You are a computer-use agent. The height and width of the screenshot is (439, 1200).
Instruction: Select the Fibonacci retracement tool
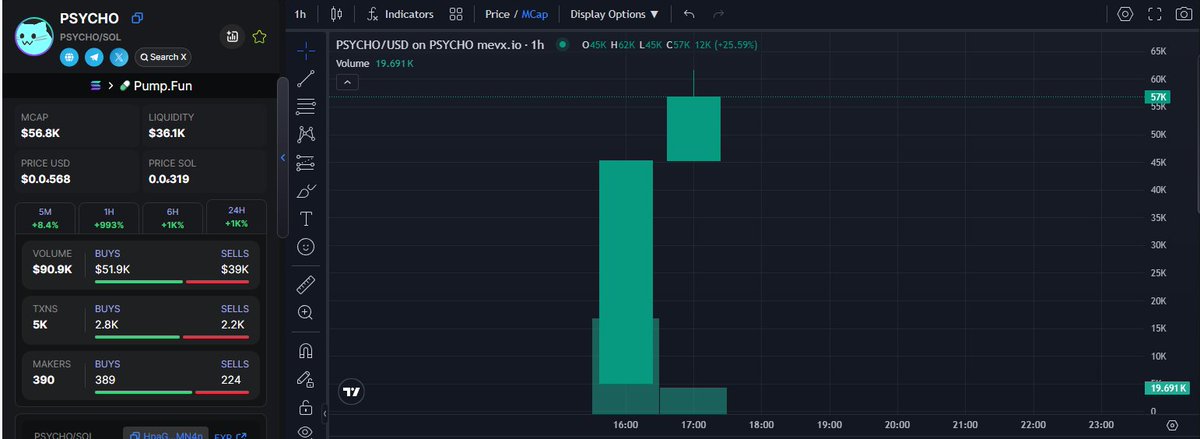[306, 106]
